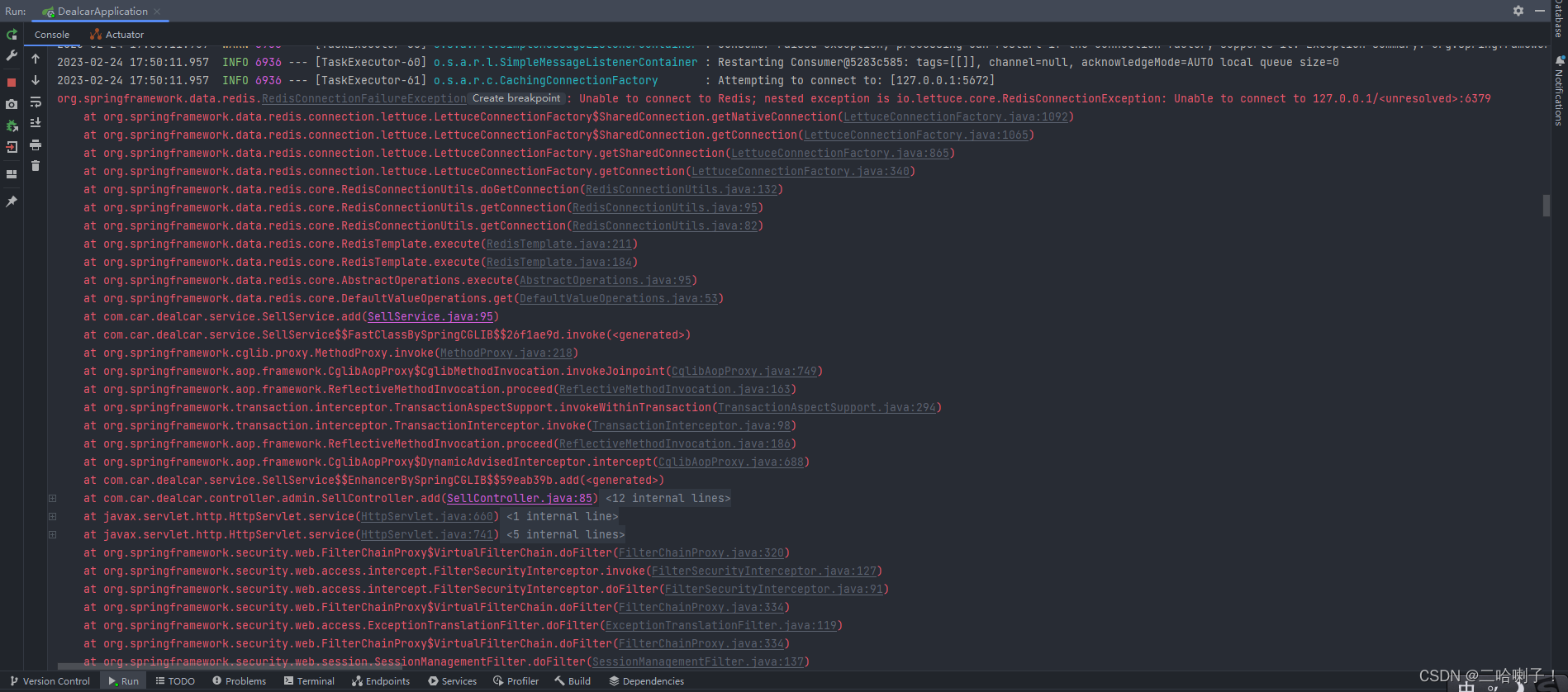The image size is (1568, 692).
Task: Unfold the '<12 internal lines>' placeholder
Action: point(668,499)
